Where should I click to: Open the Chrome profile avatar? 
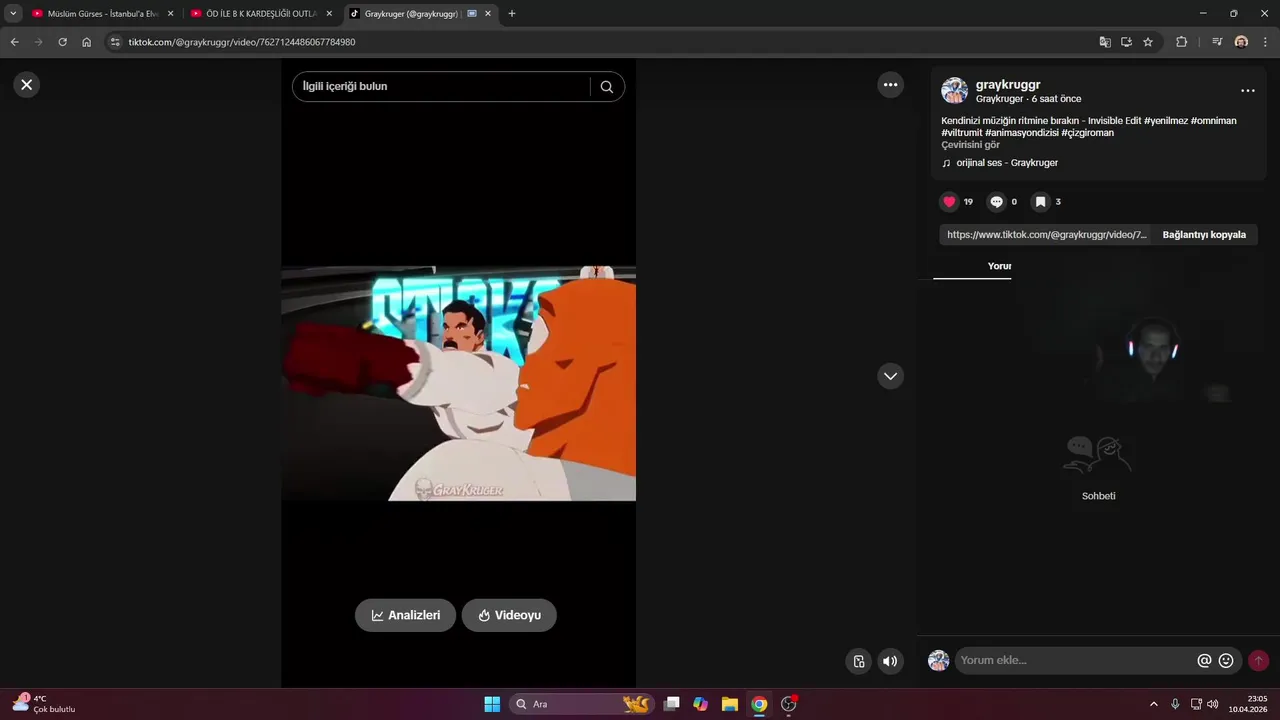(1241, 42)
